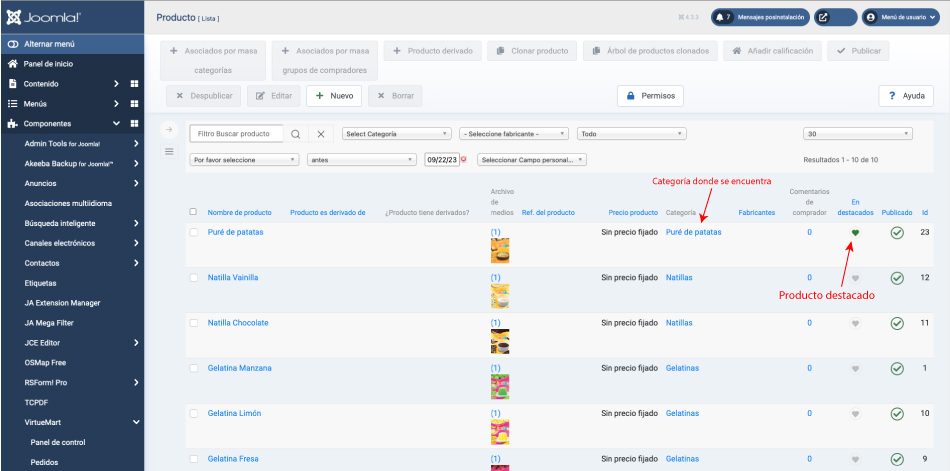Click the hamburger lines icon beside filters

click(x=169, y=151)
